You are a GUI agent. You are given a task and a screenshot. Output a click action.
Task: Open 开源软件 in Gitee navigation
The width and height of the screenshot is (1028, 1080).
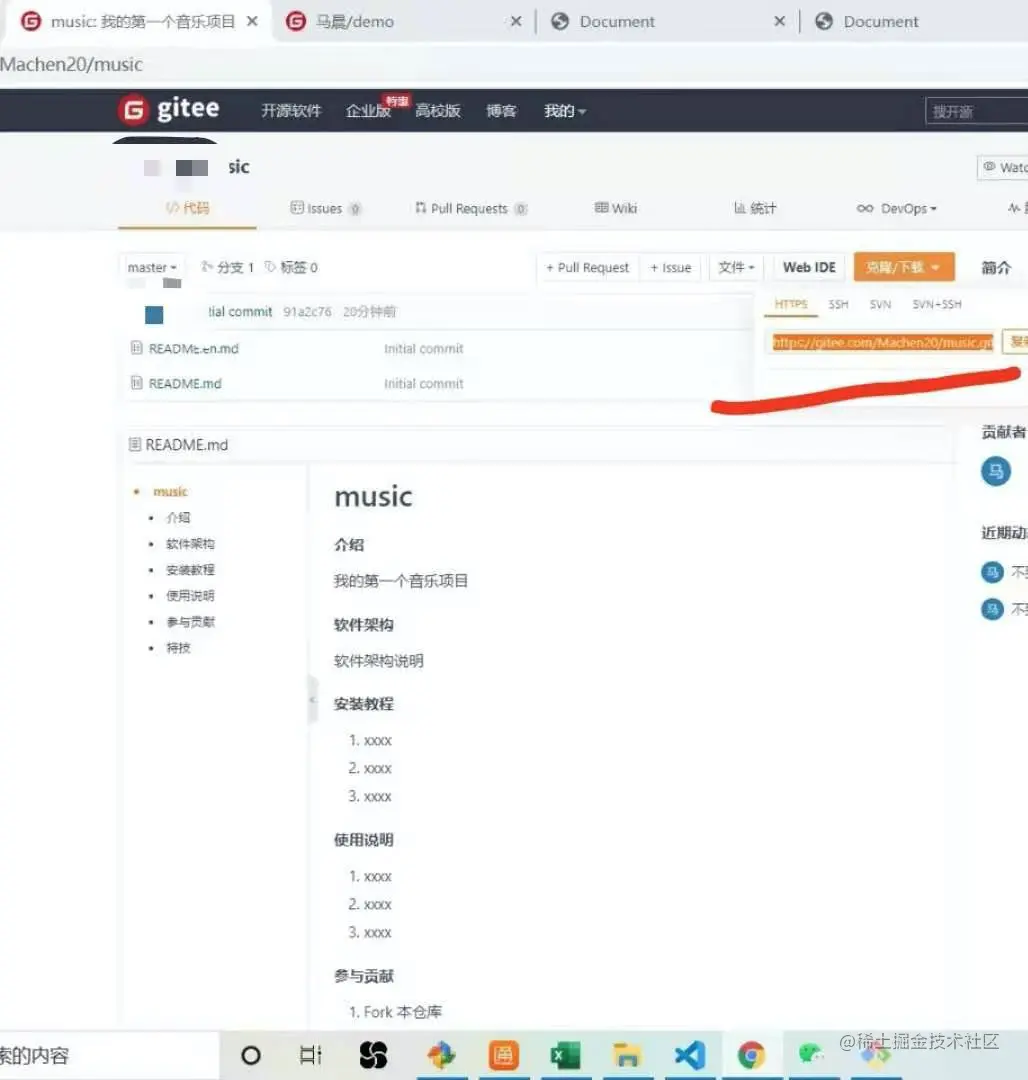(291, 111)
